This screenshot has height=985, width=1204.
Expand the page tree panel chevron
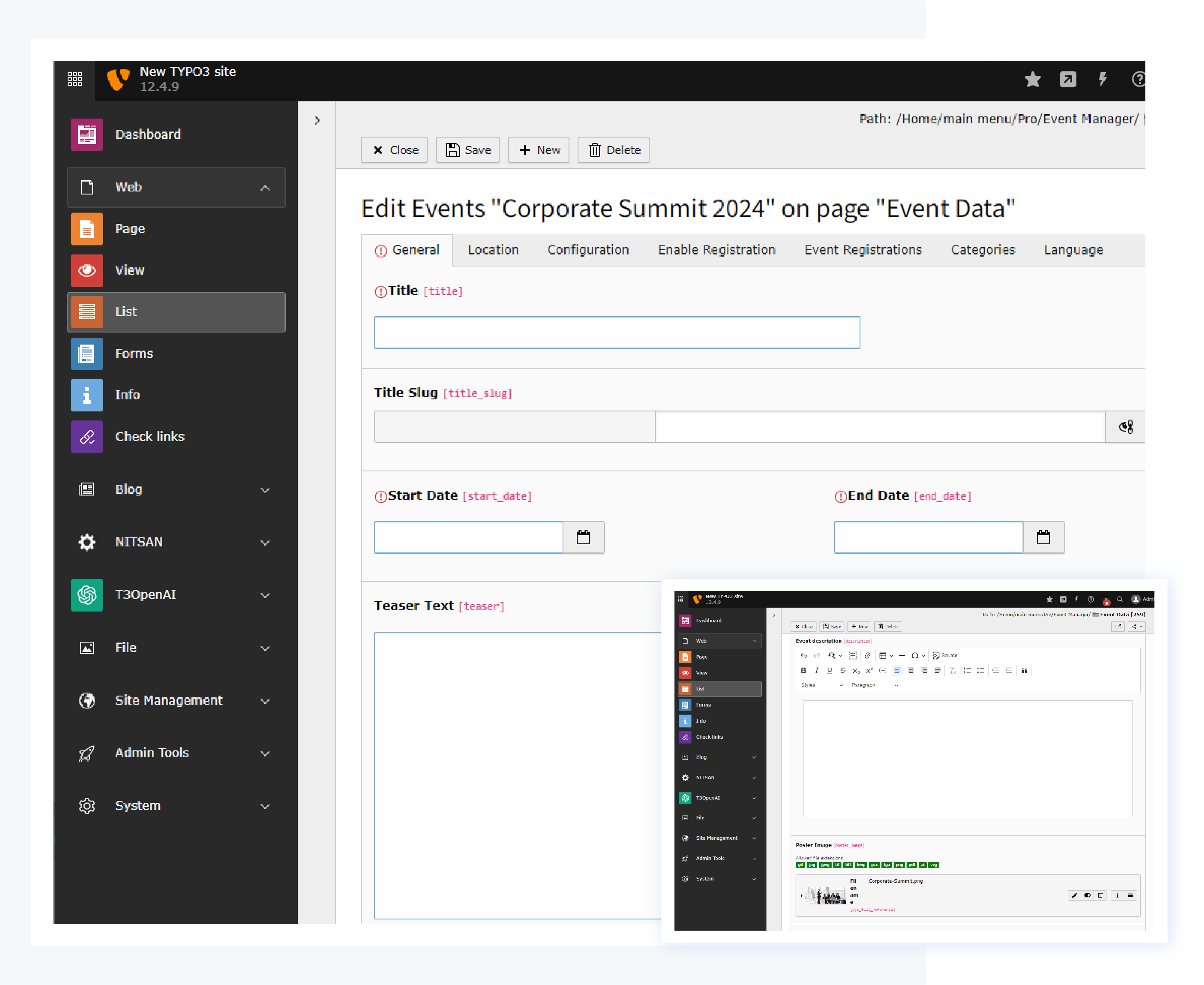click(318, 120)
